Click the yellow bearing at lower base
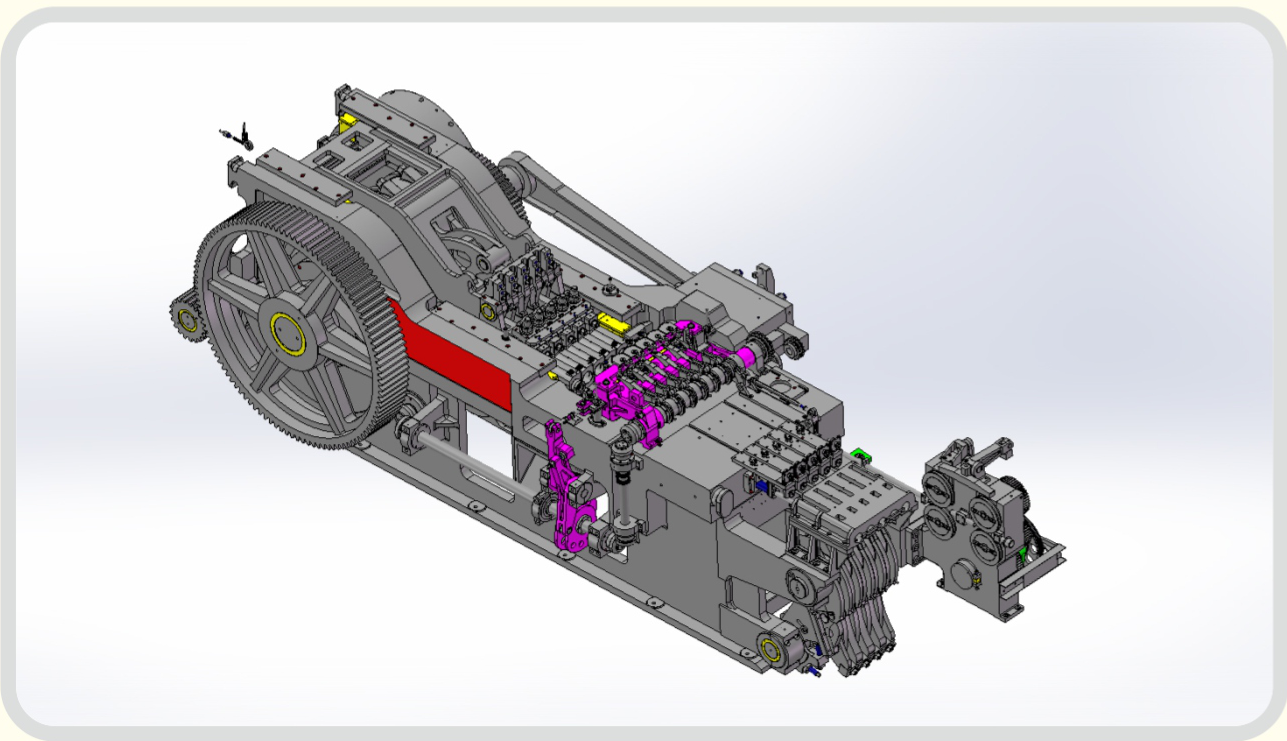1287x741 pixels. coord(771,648)
